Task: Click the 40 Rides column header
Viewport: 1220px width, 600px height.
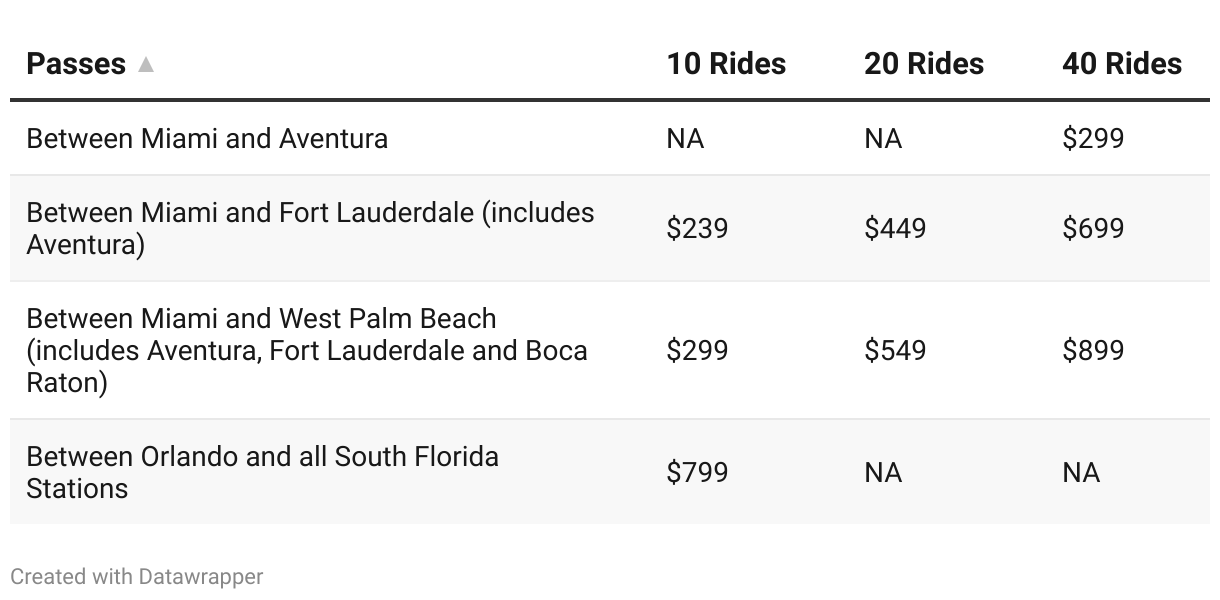Action: (x=1122, y=64)
